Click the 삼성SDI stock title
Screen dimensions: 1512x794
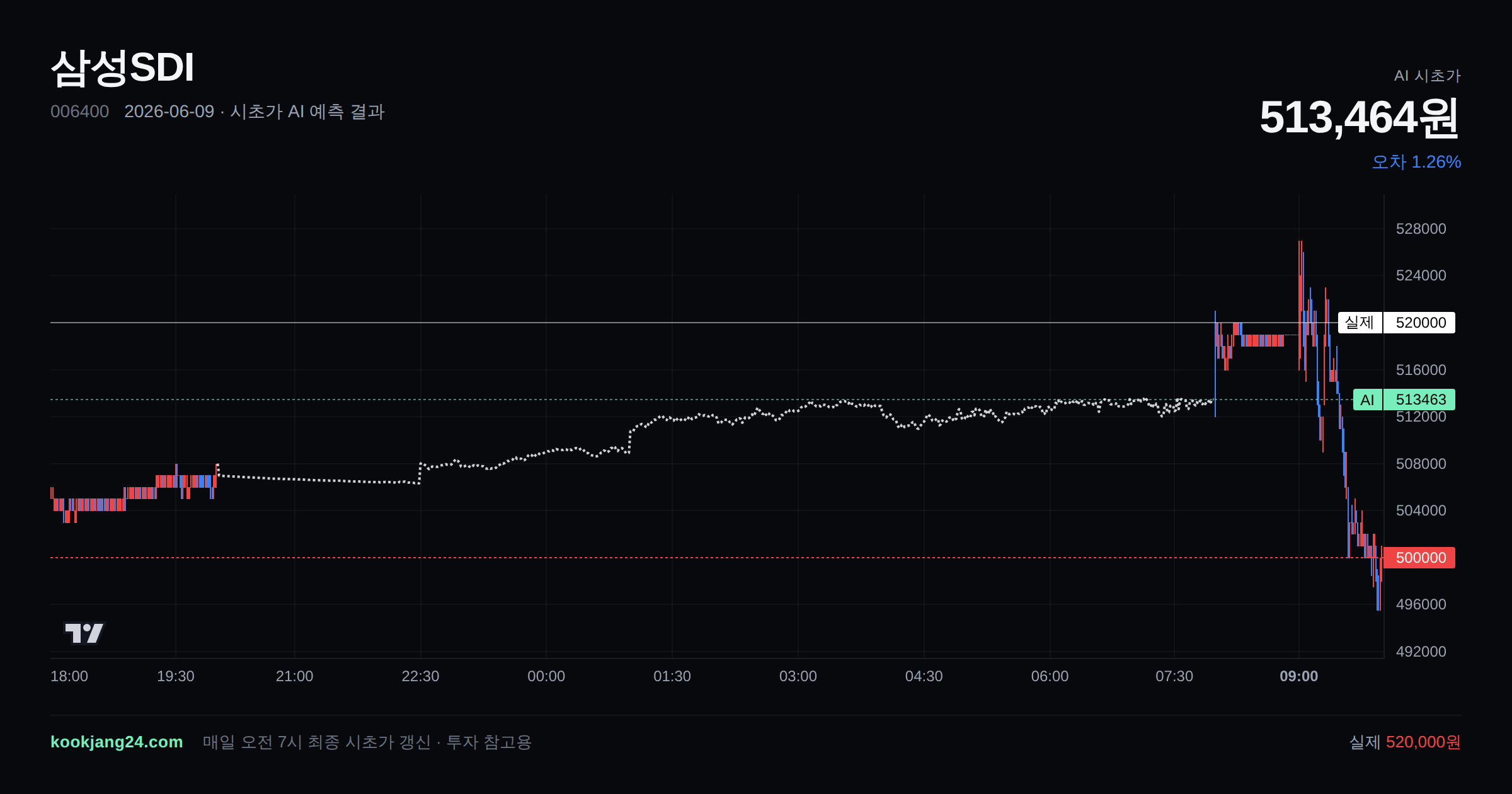coord(123,67)
